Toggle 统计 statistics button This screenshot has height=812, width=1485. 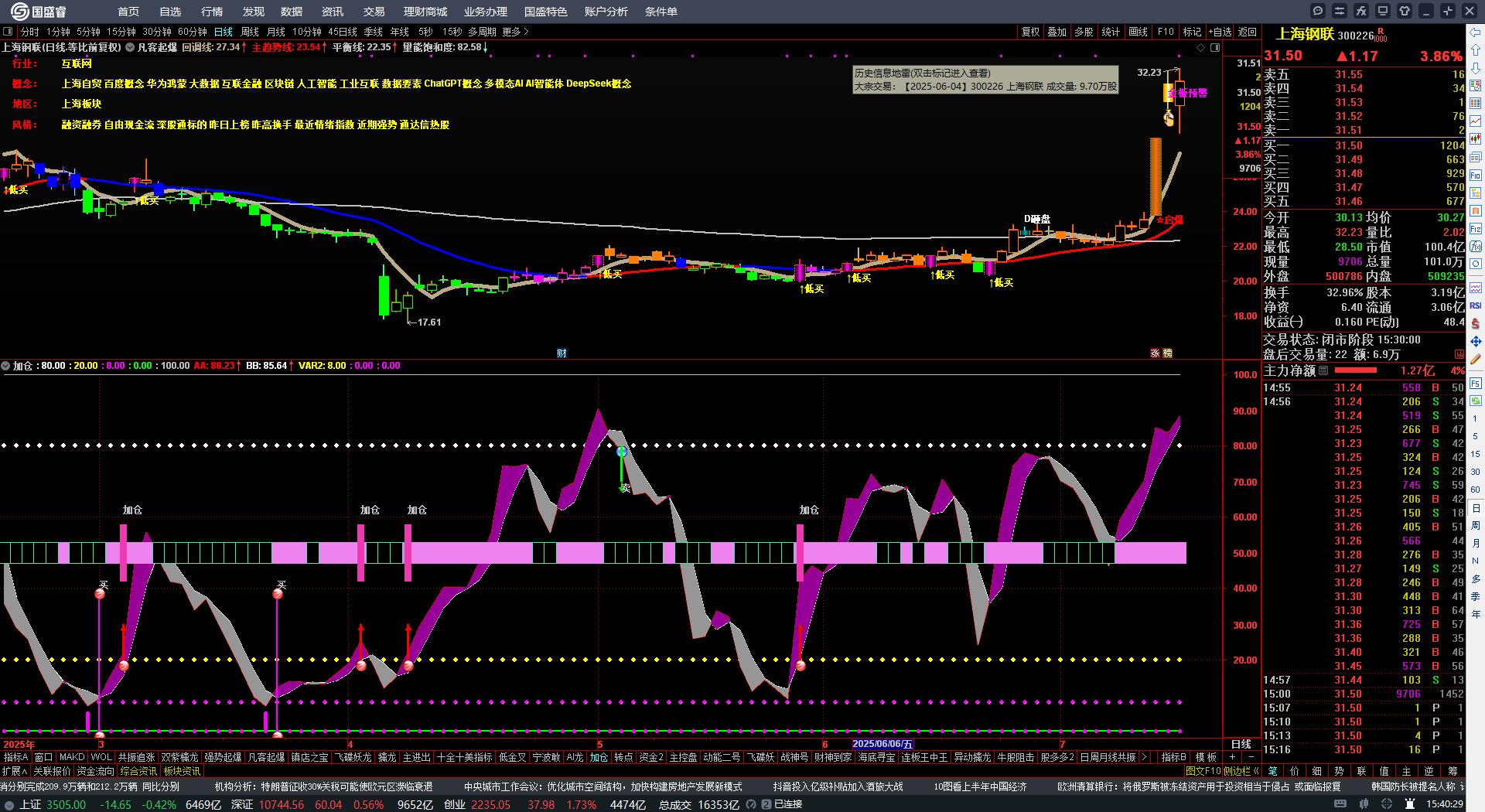[x=1111, y=32]
